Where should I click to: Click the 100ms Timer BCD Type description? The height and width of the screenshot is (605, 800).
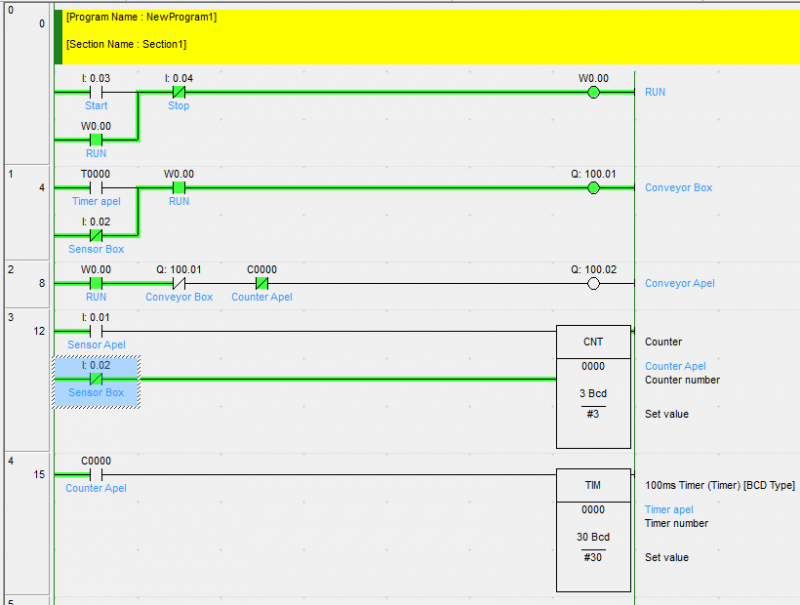tap(720, 485)
